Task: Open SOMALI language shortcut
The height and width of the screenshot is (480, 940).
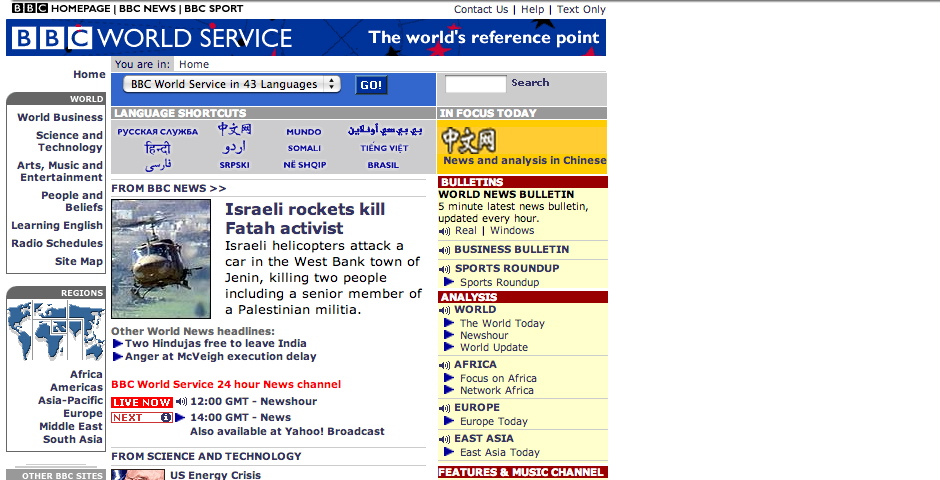Action: coord(304,148)
